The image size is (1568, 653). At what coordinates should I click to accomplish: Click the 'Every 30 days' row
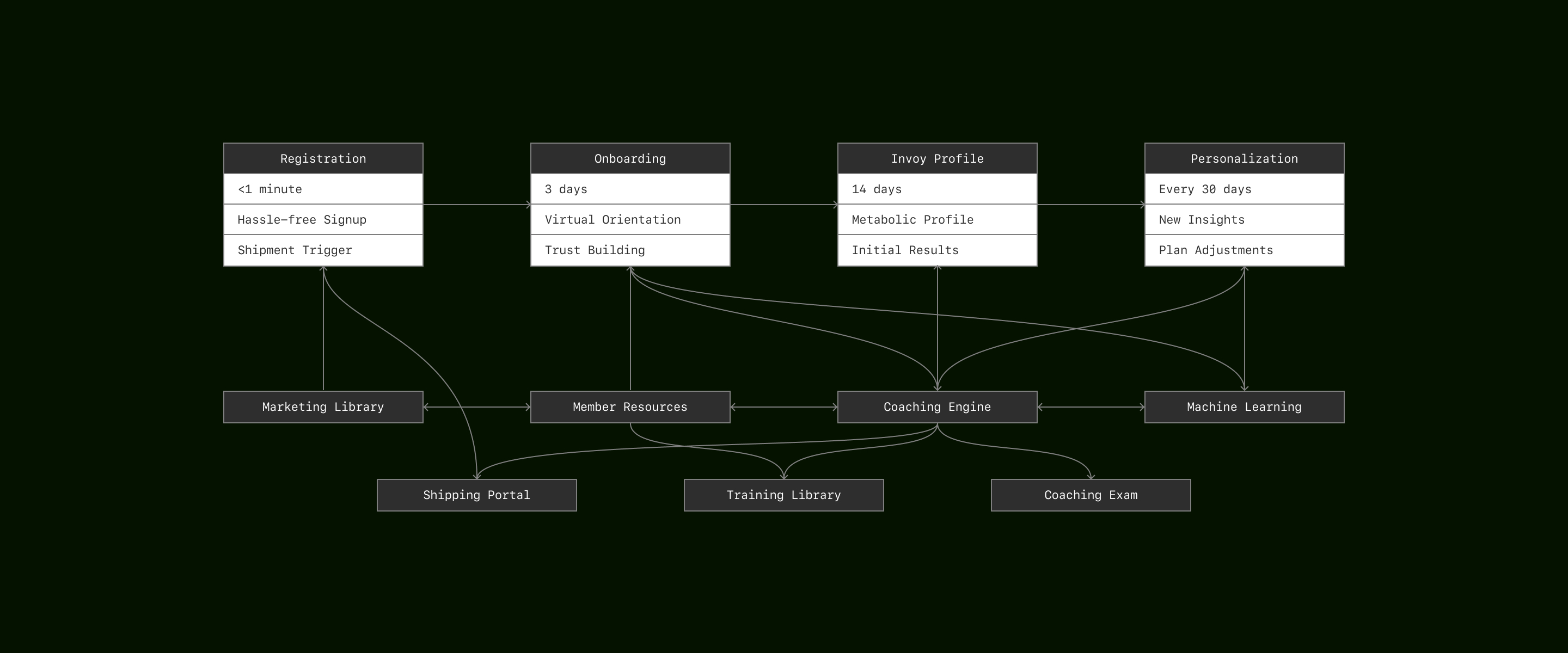pos(1244,189)
